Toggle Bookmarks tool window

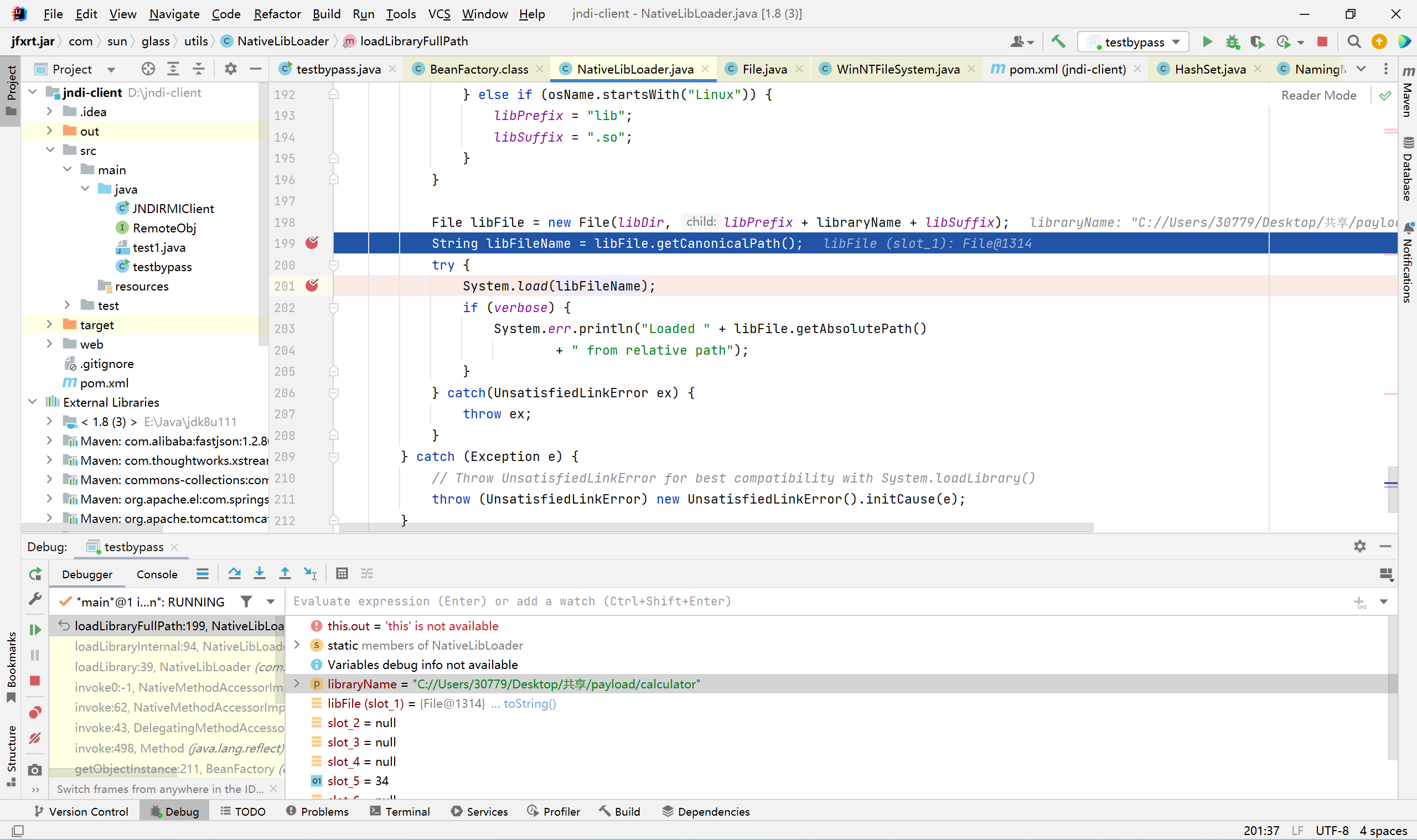click(11, 667)
